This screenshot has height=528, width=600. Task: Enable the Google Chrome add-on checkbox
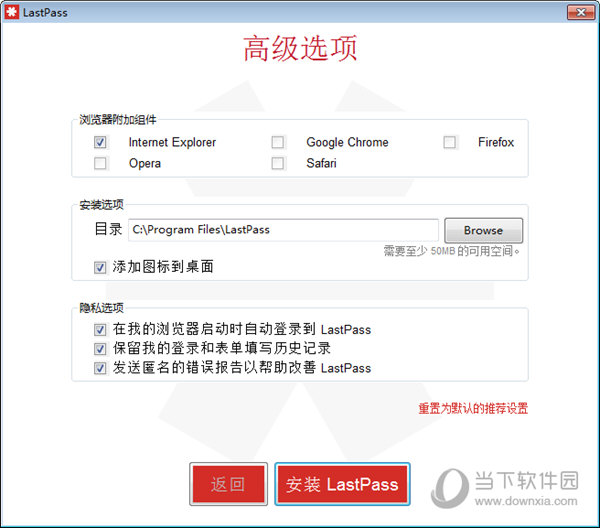pos(277,142)
